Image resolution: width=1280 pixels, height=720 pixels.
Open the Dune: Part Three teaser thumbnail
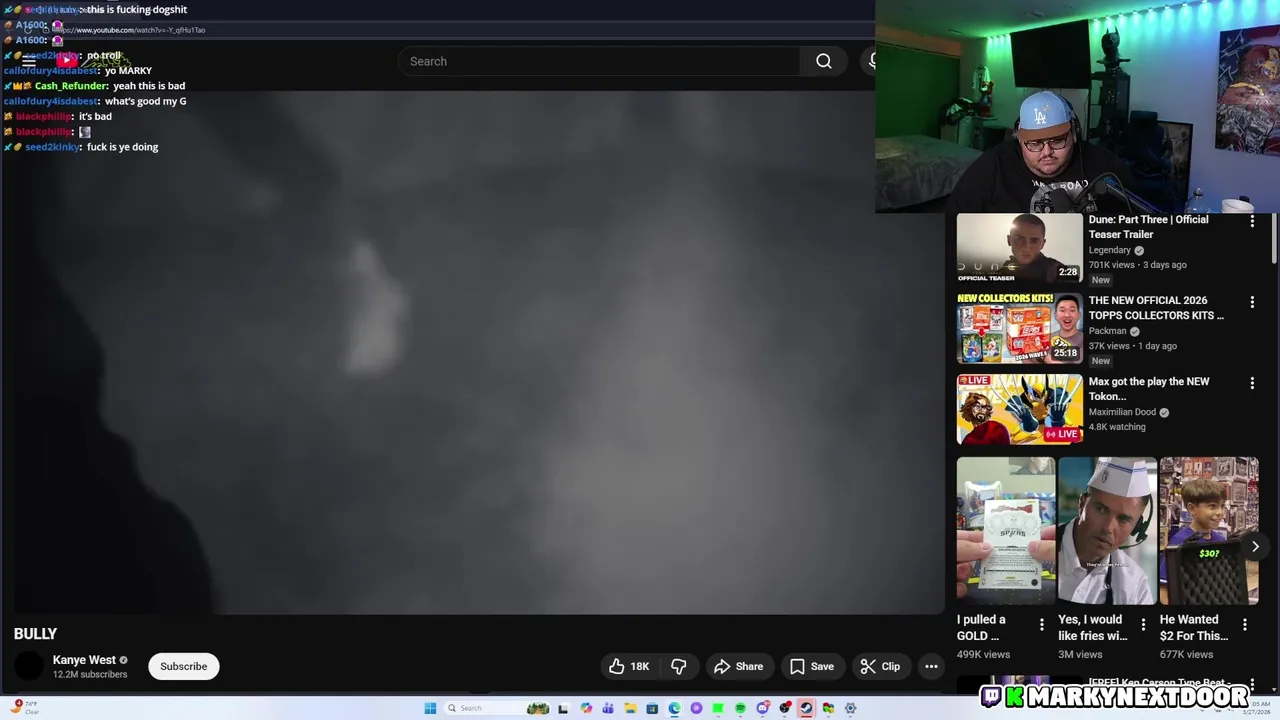(x=1019, y=247)
